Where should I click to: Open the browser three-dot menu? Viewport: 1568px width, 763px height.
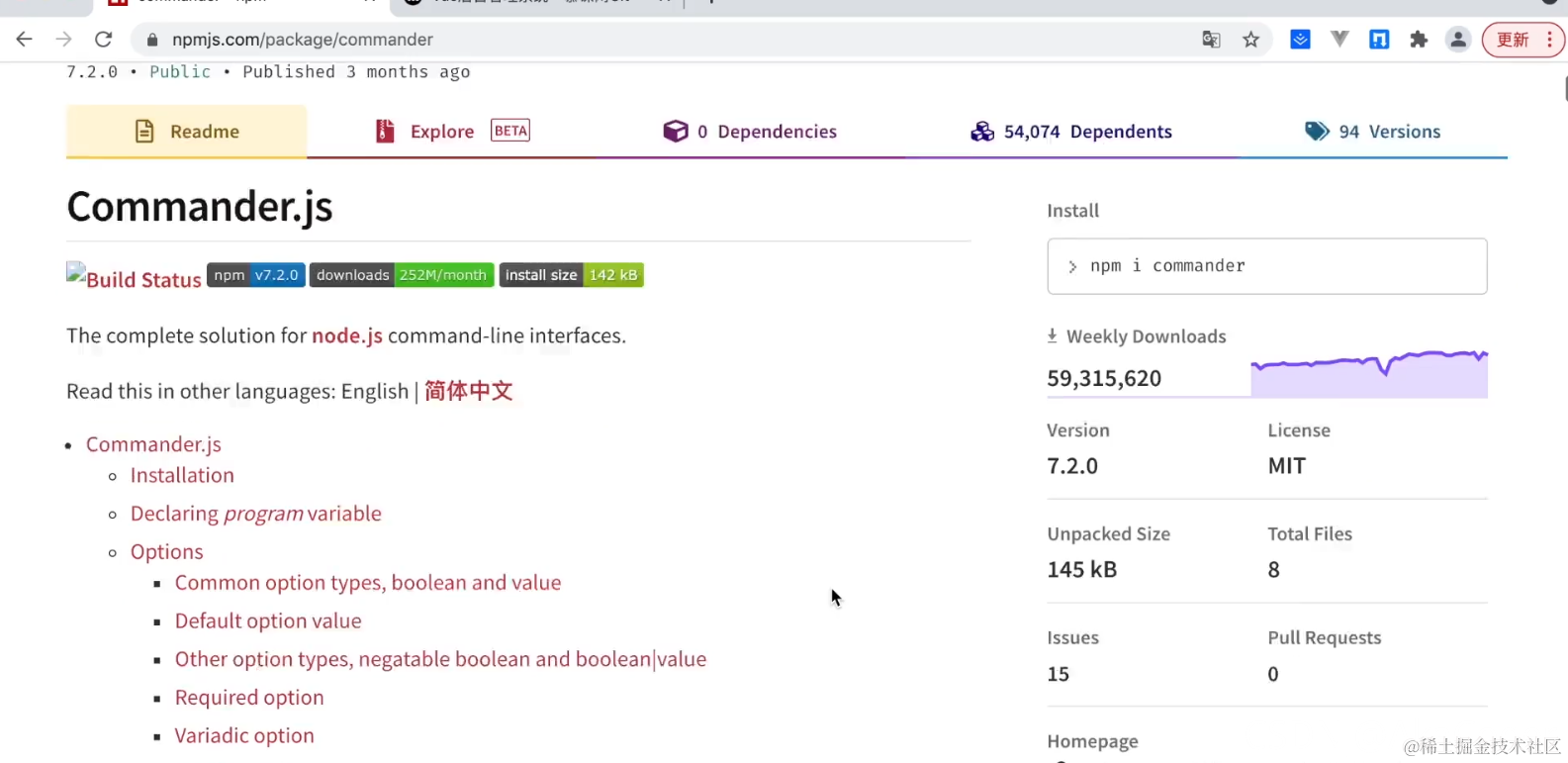click(x=1550, y=40)
